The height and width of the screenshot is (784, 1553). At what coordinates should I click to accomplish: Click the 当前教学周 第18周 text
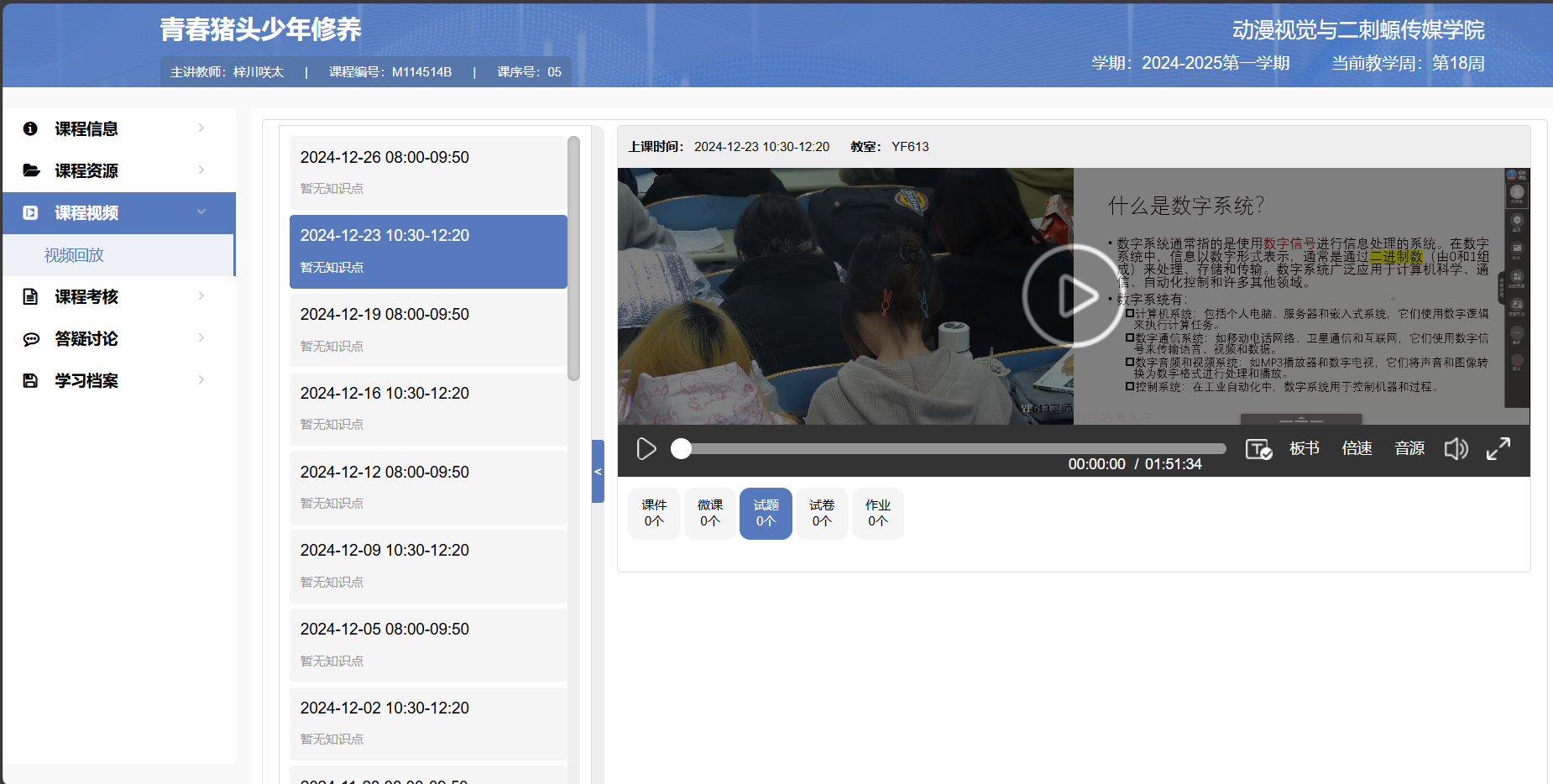(1408, 63)
